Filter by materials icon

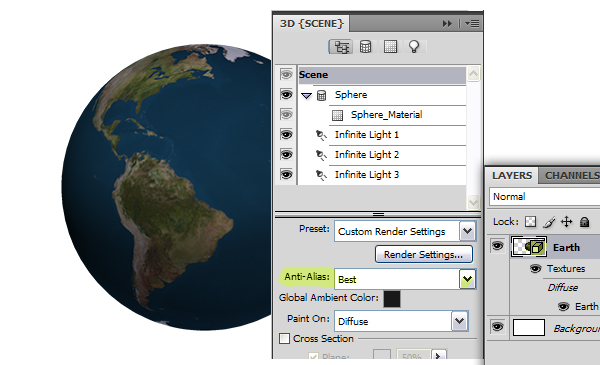[390, 47]
